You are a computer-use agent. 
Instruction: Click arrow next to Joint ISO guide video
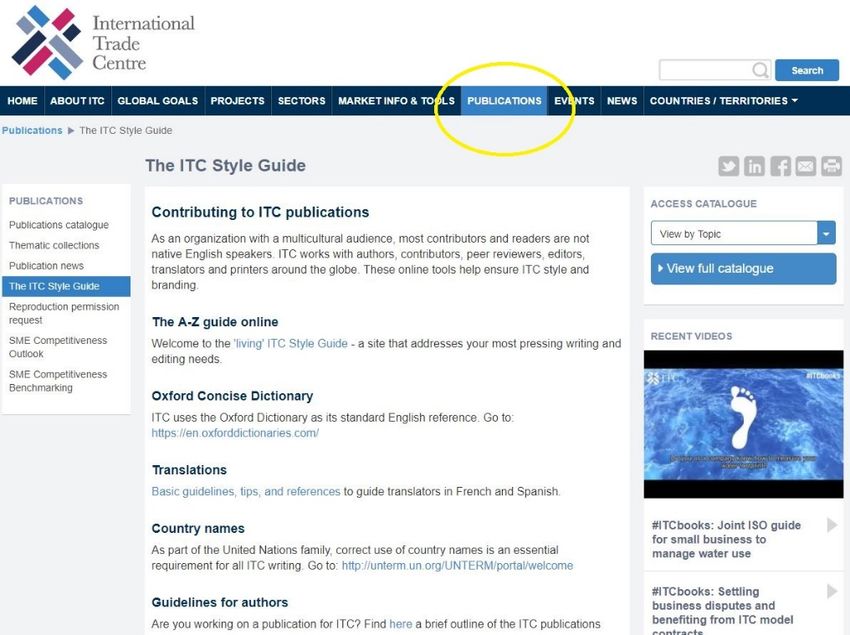832,525
